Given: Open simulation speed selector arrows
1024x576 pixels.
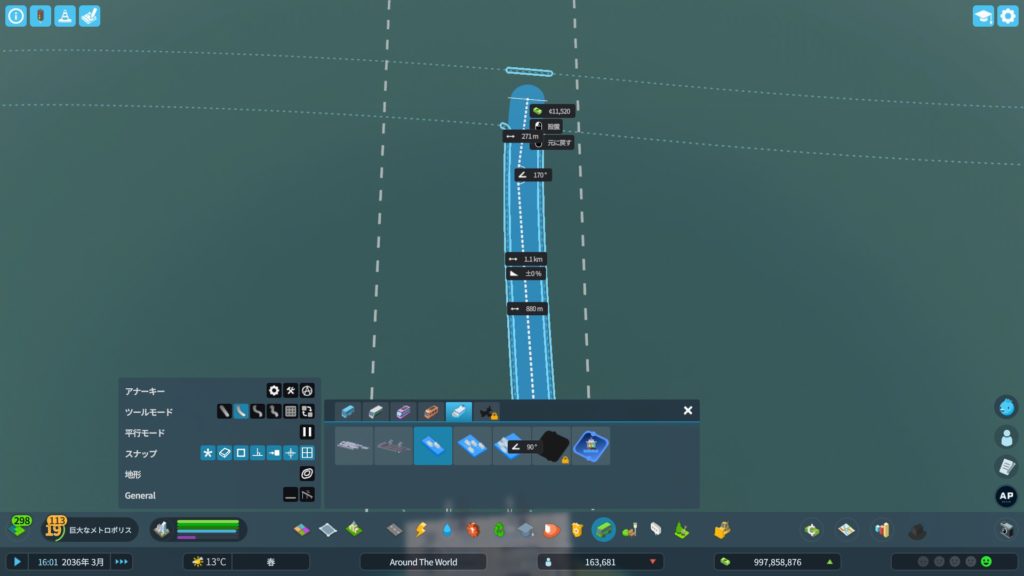Looking at the screenshot, I should point(121,562).
